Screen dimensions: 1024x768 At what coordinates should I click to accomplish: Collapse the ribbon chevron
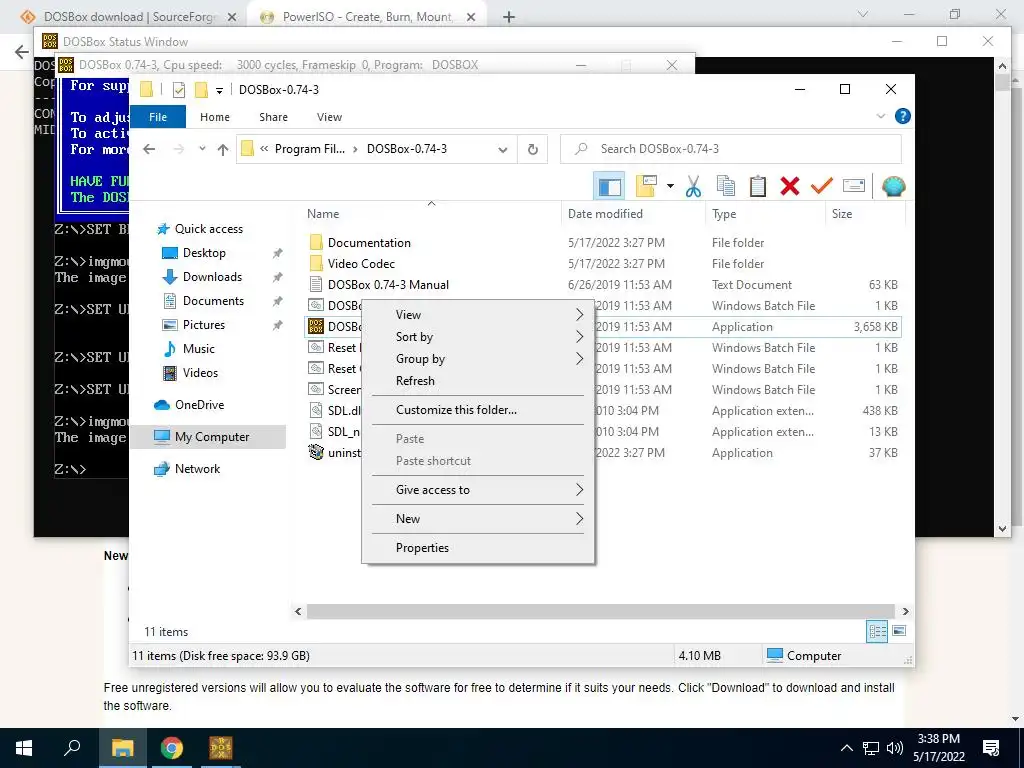click(881, 116)
